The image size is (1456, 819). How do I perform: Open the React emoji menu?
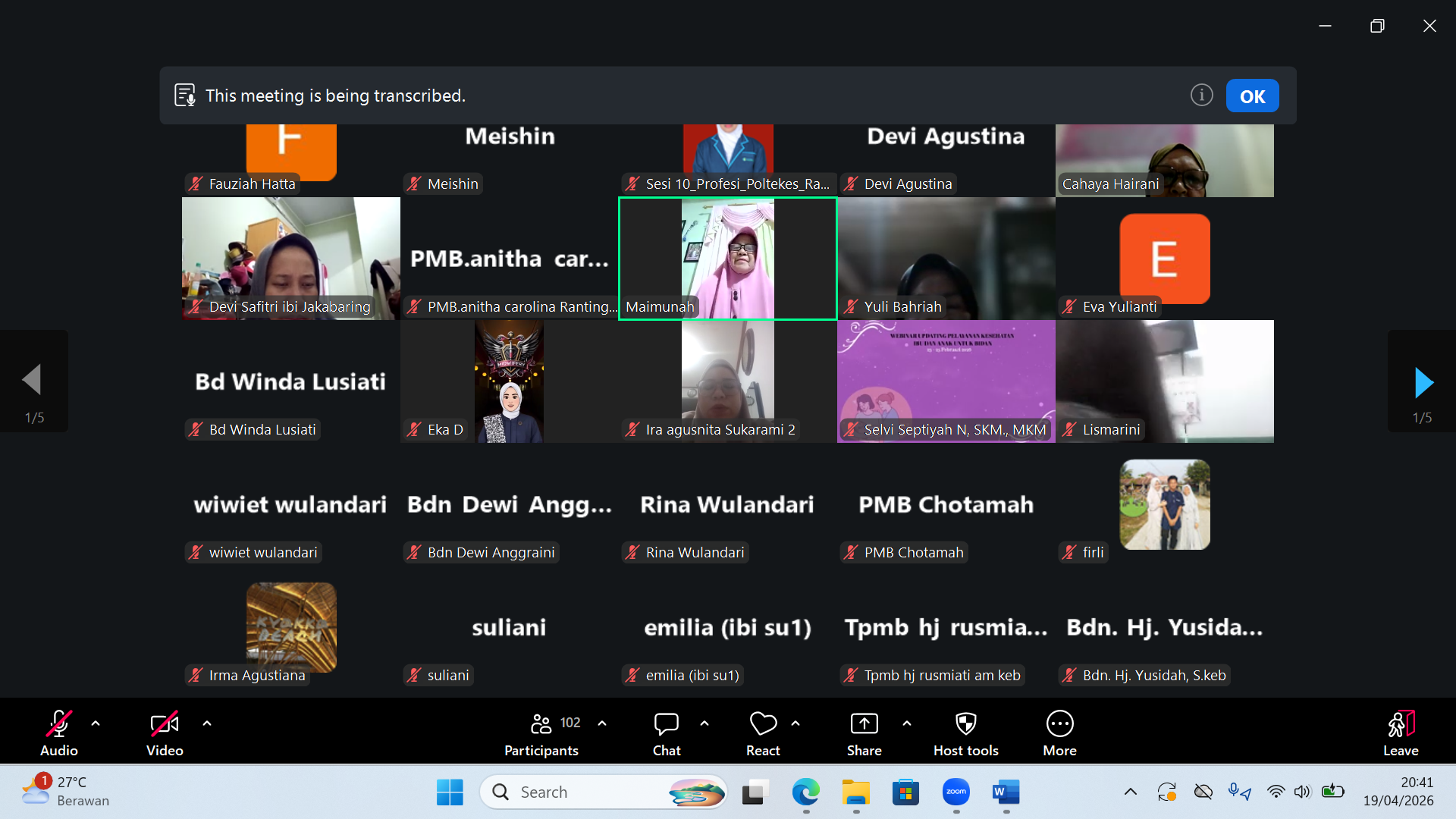[x=763, y=733]
